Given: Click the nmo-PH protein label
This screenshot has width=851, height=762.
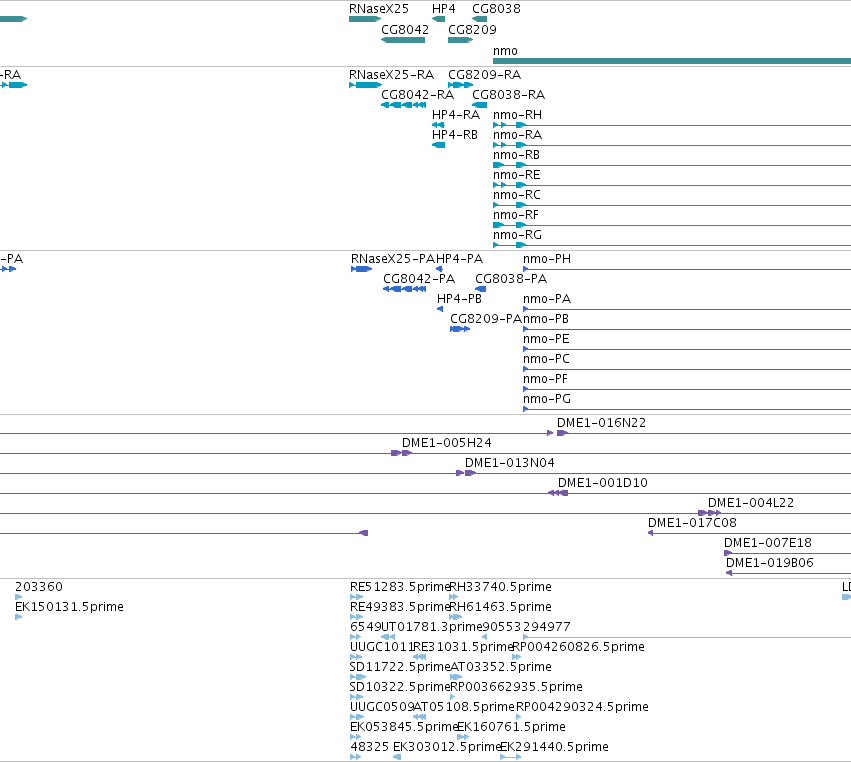Looking at the screenshot, I should pos(547,259).
